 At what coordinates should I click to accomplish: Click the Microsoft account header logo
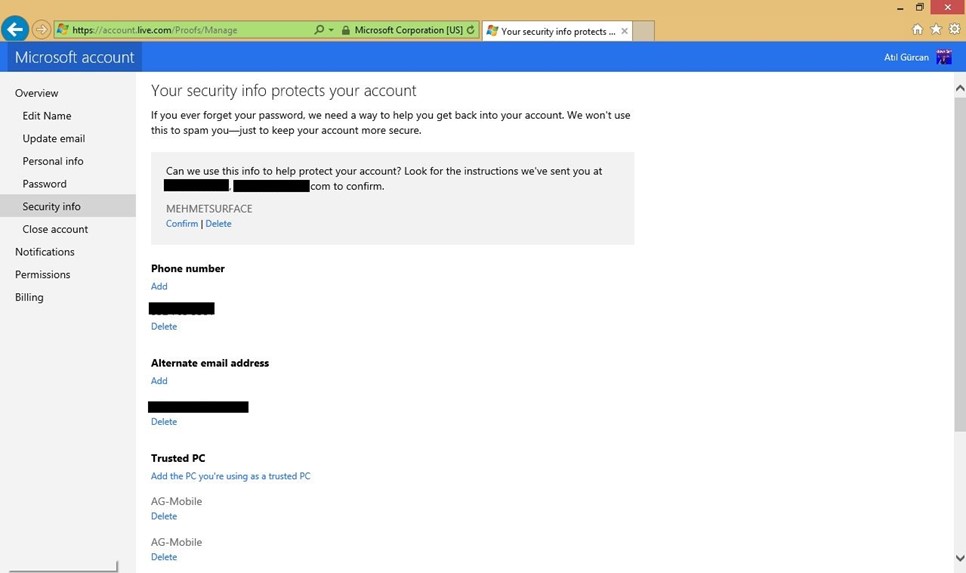tap(75, 57)
